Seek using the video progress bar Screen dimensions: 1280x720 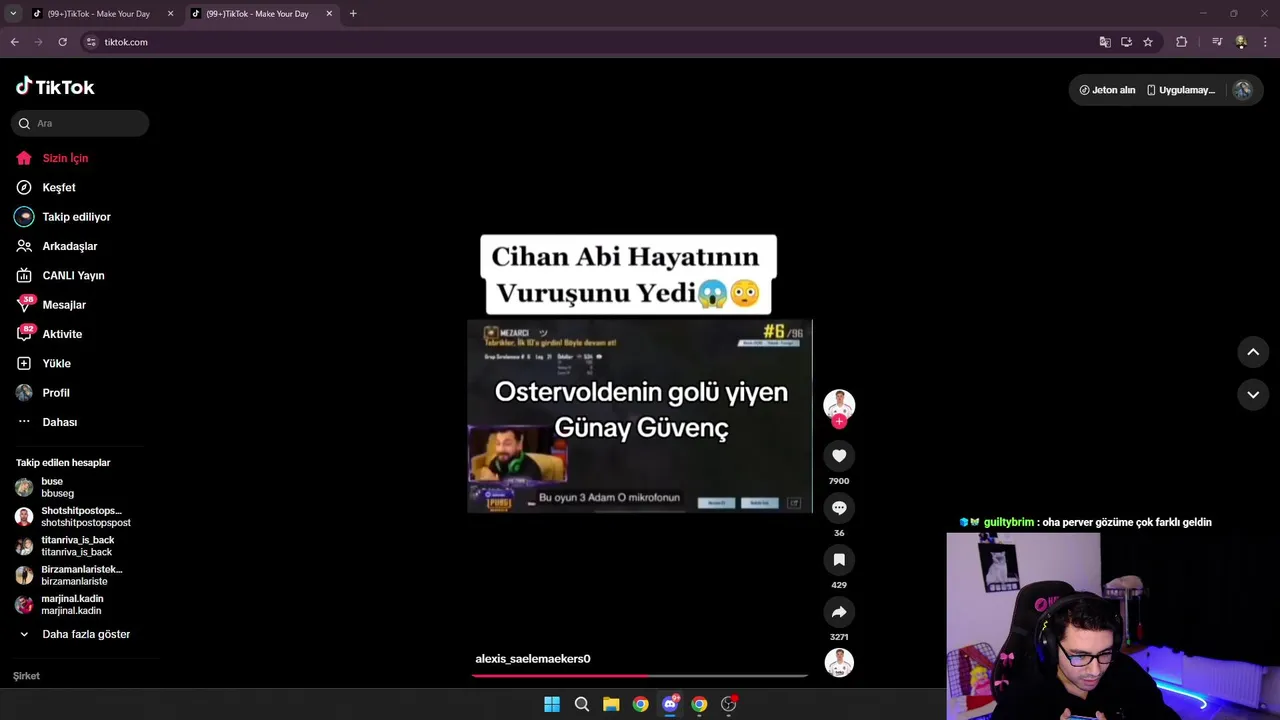[x=640, y=675]
